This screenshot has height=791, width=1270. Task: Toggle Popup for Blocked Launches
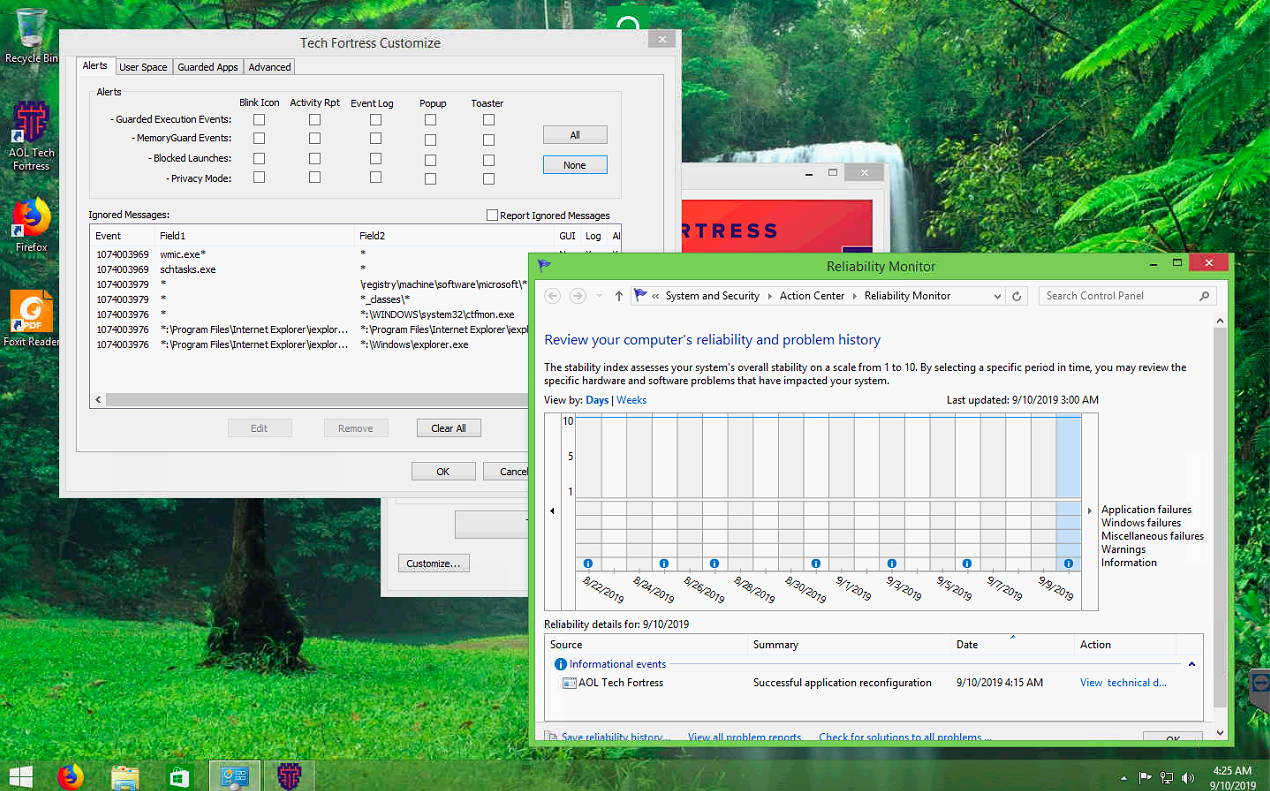tap(430, 159)
